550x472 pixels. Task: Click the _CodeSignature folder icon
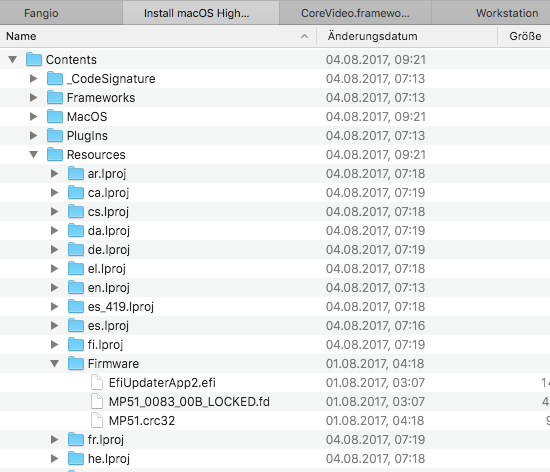pyautogui.click(x=55, y=78)
